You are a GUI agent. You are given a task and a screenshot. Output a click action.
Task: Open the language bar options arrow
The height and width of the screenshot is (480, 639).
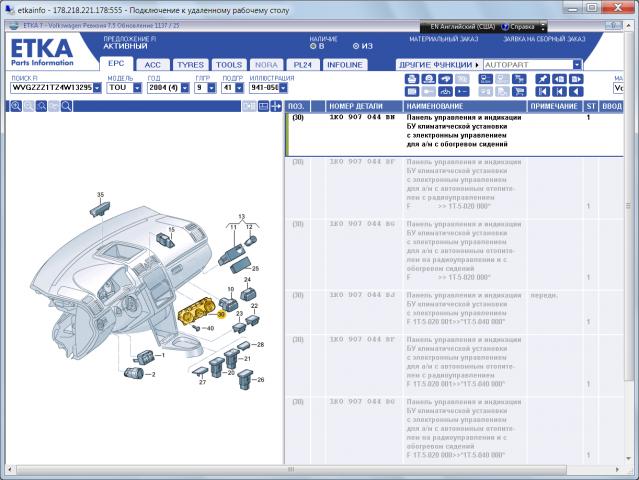pos(543,27)
